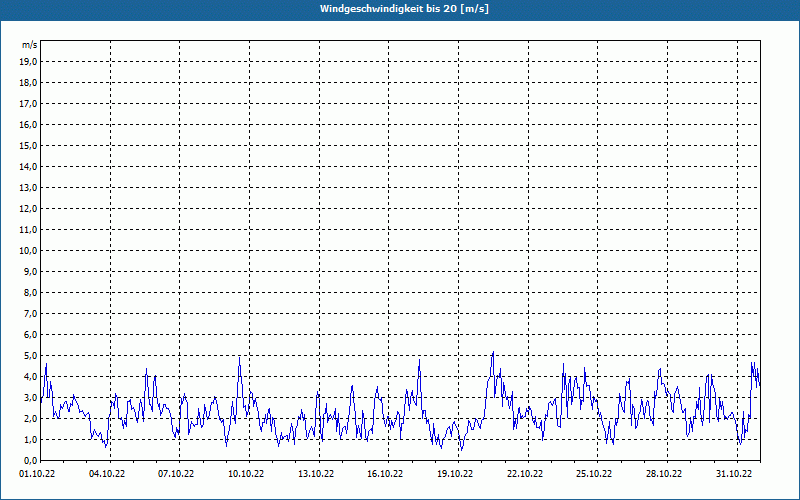Click the date label 04.10.22

(107, 474)
